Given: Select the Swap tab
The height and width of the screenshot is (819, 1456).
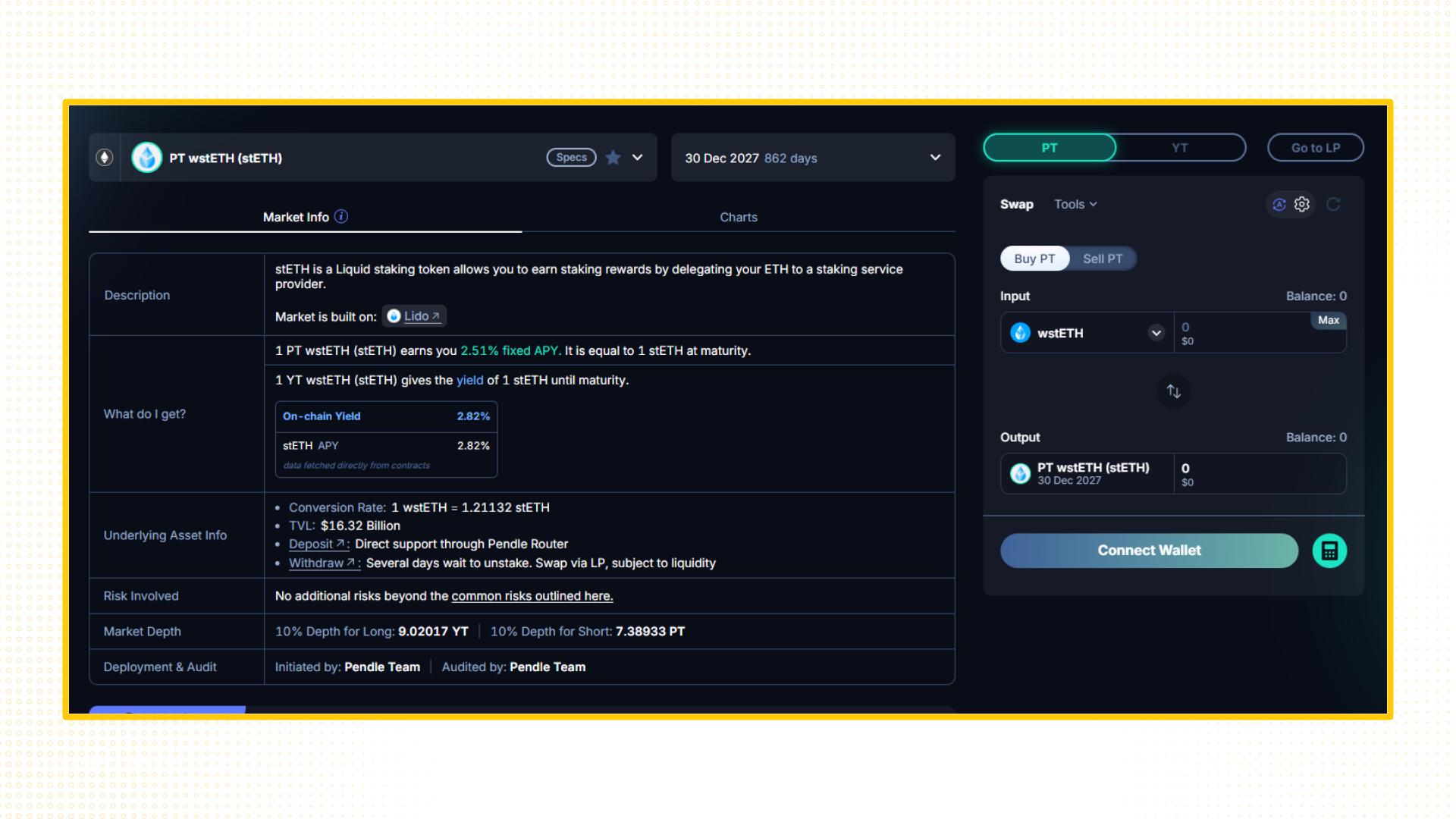Looking at the screenshot, I should (1016, 204).
